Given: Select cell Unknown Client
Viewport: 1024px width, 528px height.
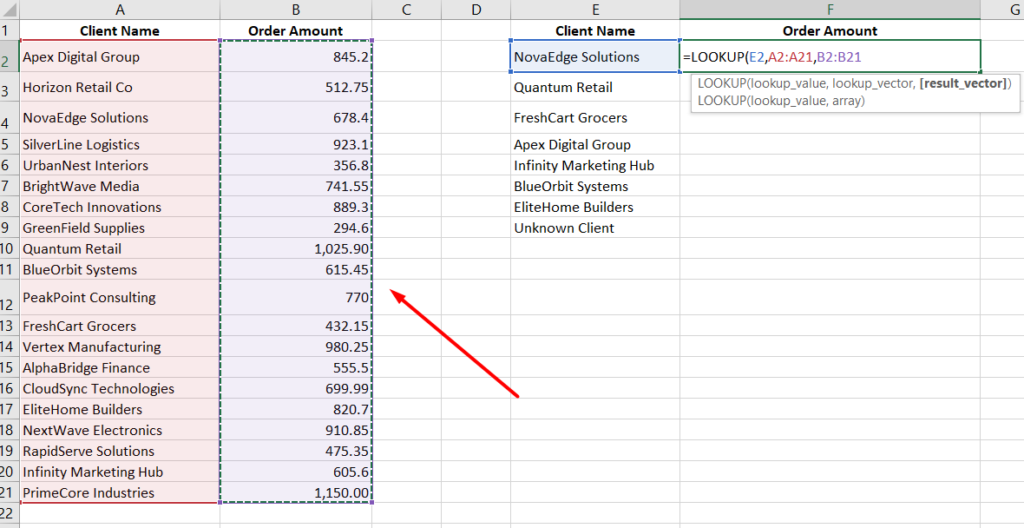Looking at the screenshot, I should (x=595, y=228).
